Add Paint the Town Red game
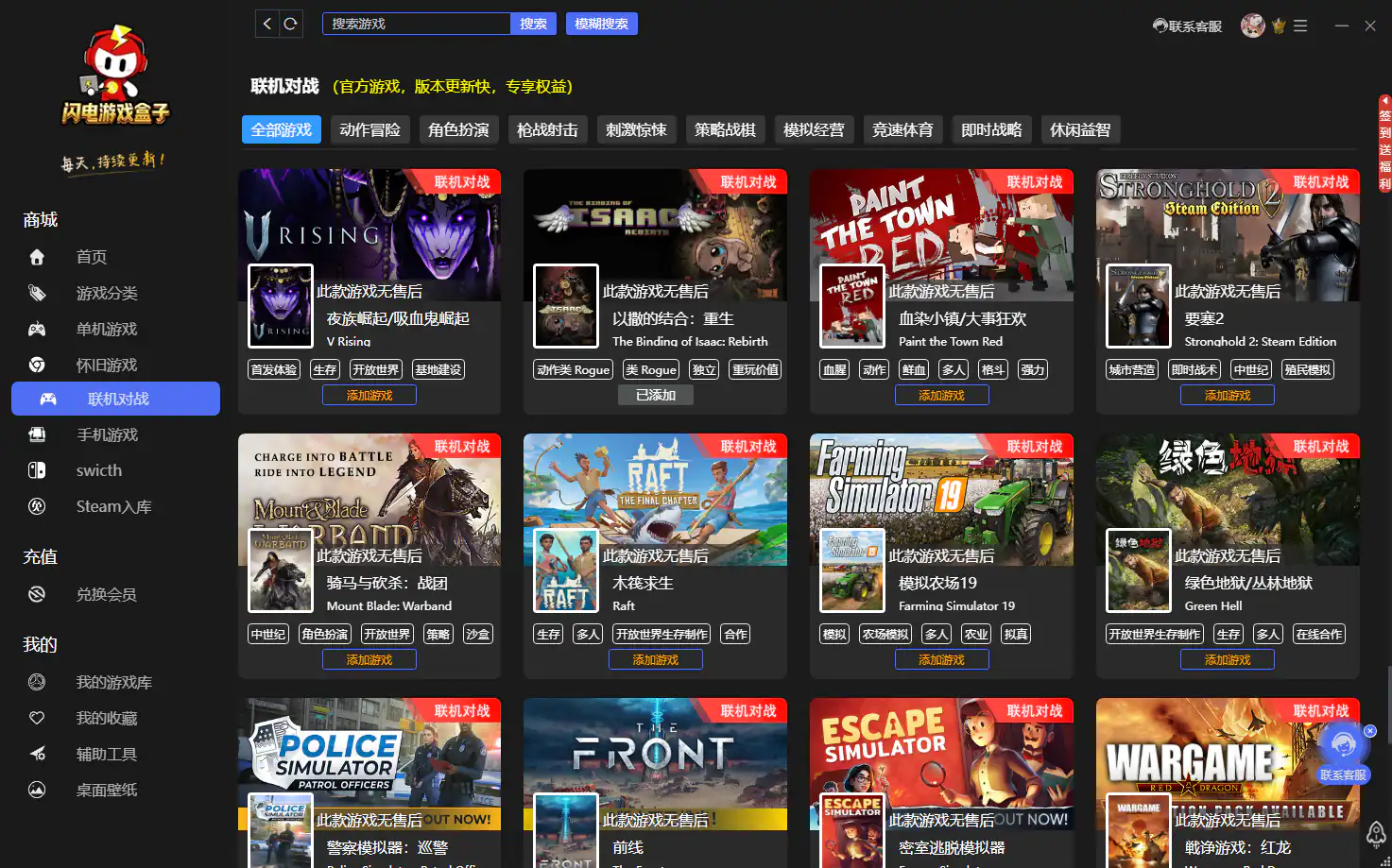Image resolution: width=1392 pixels, height=868 pixels. click(942, 395)
